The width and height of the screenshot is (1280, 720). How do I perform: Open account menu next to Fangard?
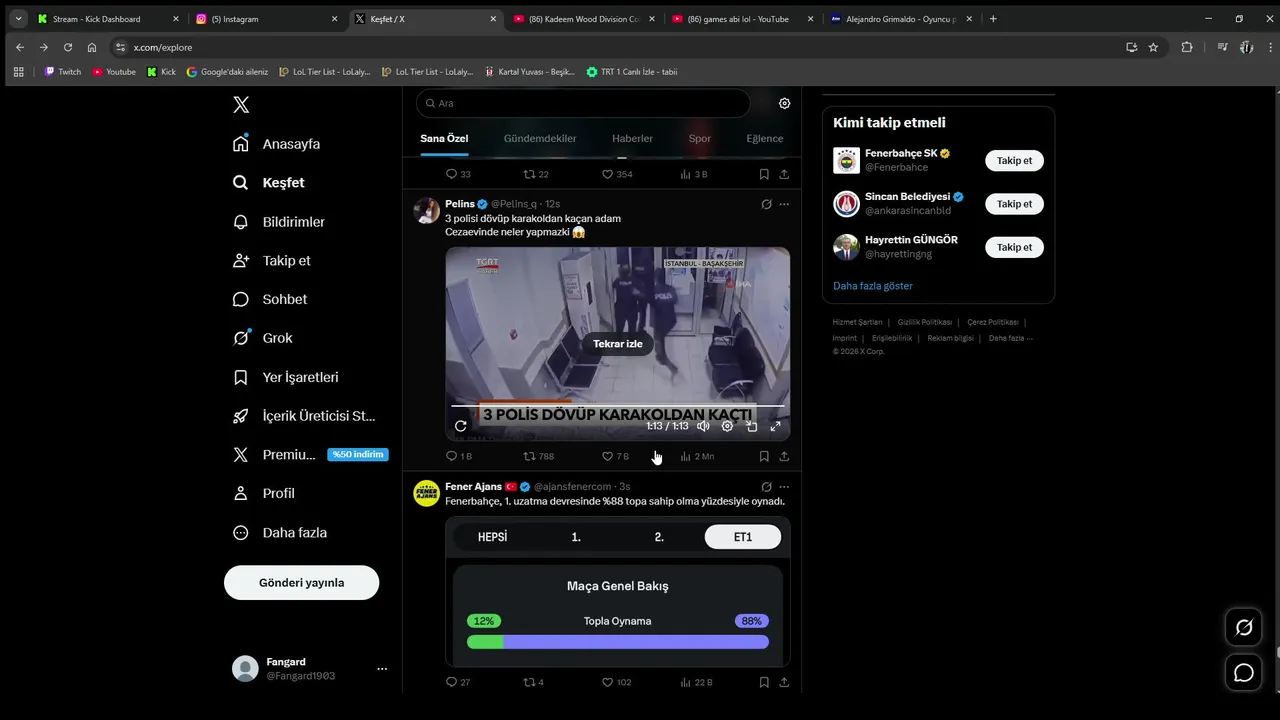pyautogui.click(x=381, y=668)
